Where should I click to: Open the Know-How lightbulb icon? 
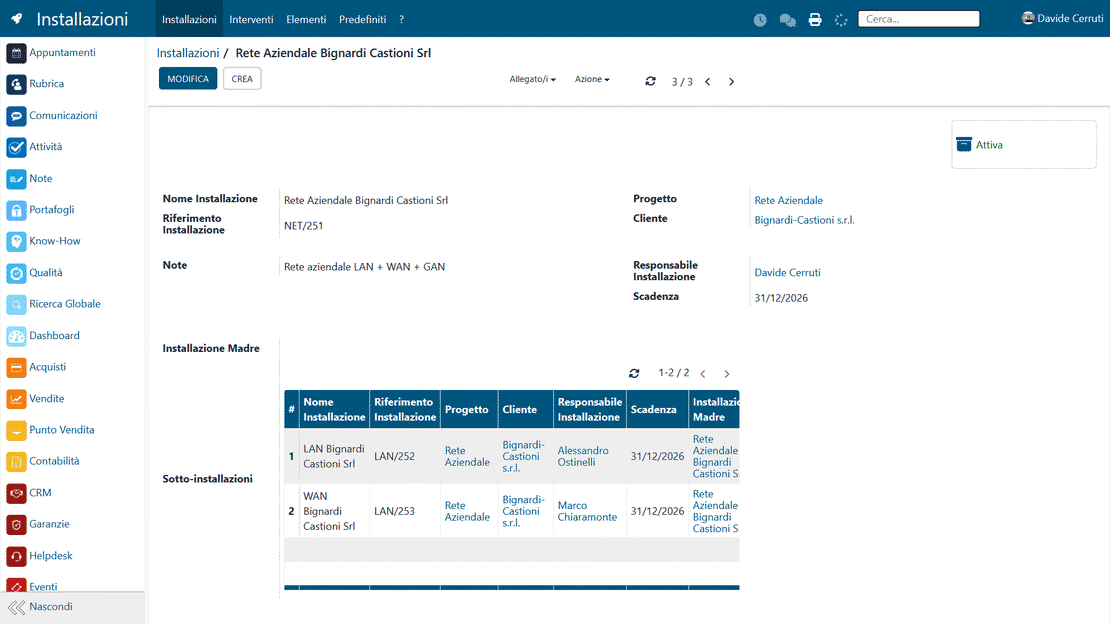pos(16,242)
